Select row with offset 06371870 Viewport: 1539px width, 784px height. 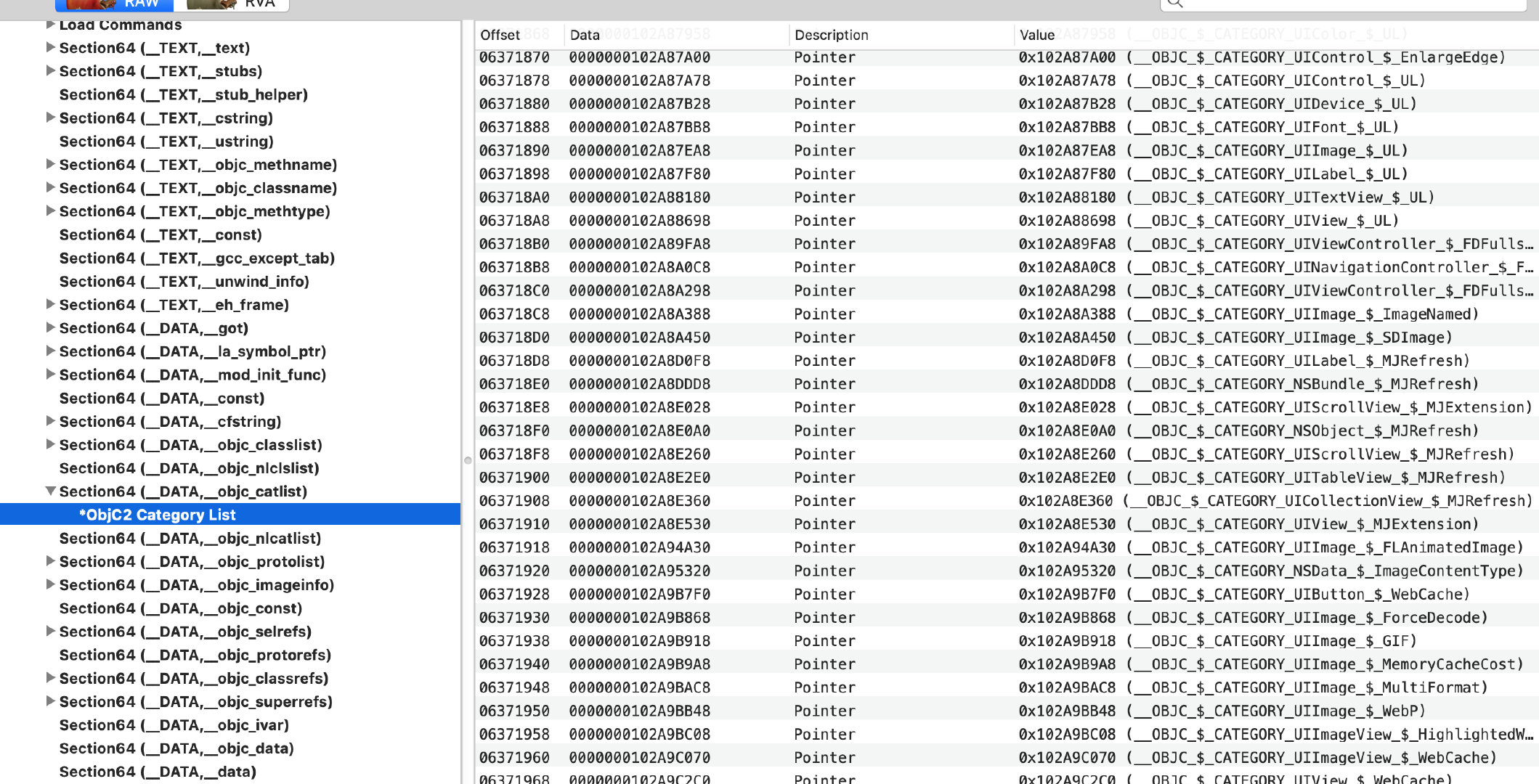(514, 57)
